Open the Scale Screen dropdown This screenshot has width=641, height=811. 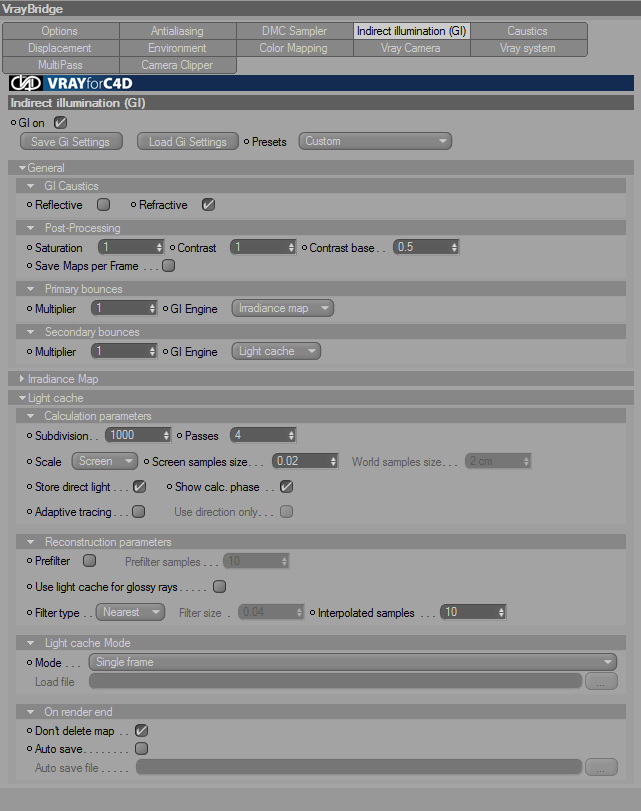tap(105, 461)
